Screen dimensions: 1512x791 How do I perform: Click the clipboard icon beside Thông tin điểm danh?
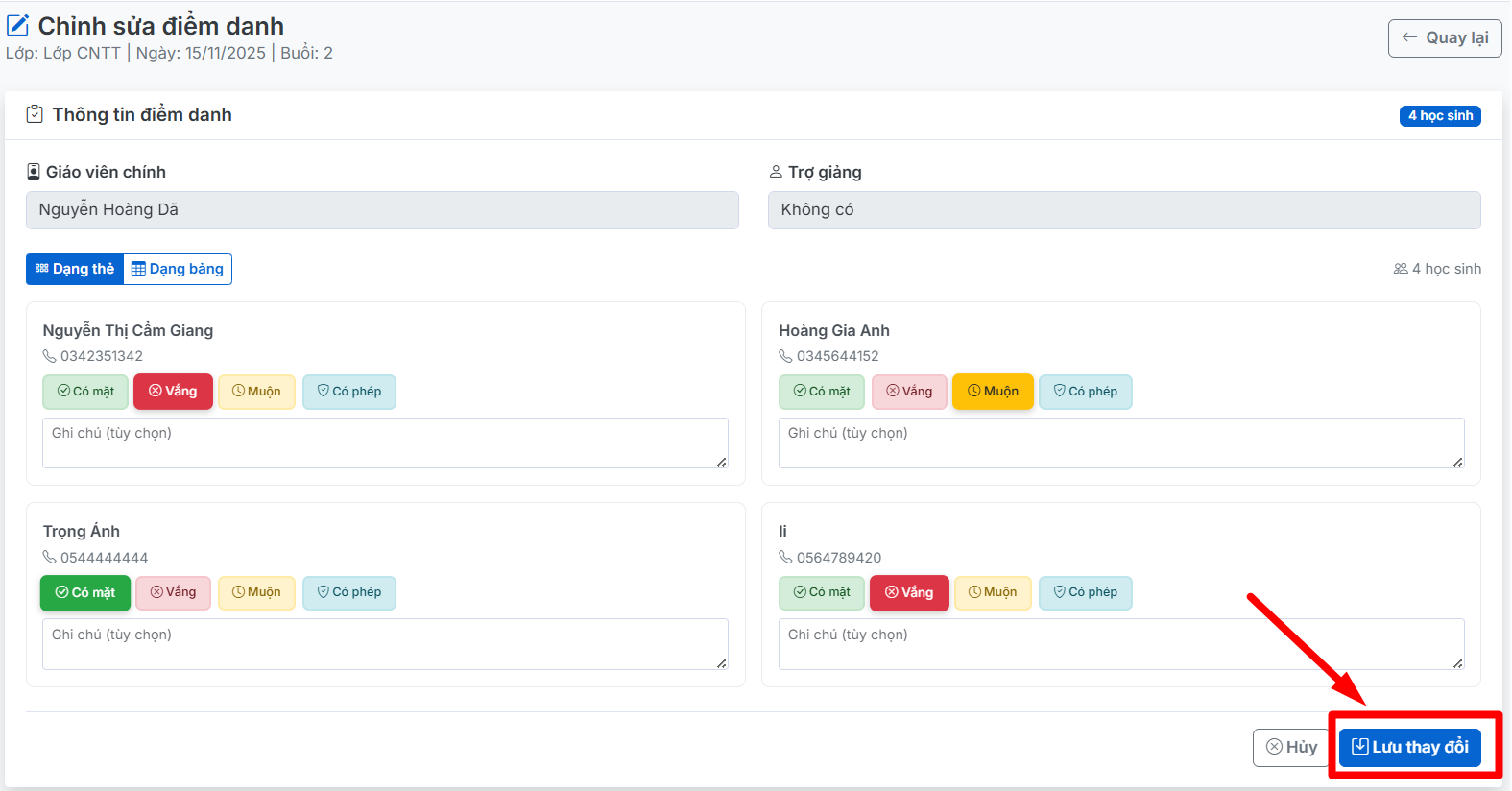click(35, 114)
